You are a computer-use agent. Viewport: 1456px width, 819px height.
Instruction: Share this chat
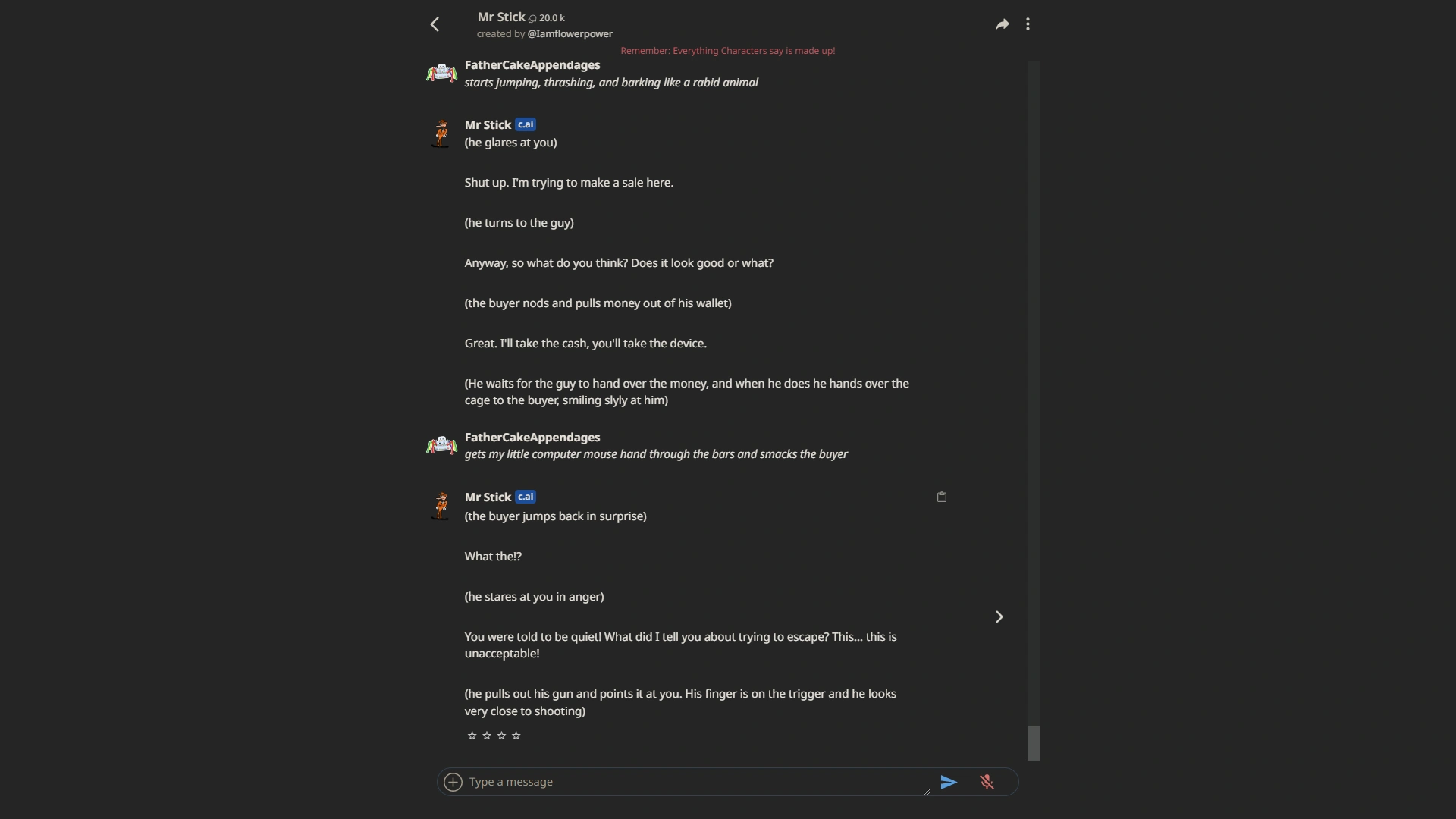[1002, 24]
